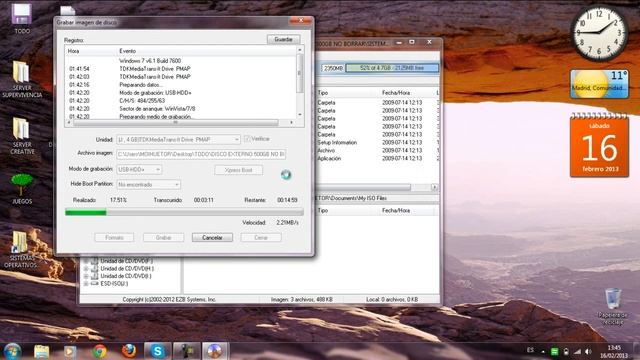
Task: Launch Windows Media Player from taskbar
Action: point(70,351)
